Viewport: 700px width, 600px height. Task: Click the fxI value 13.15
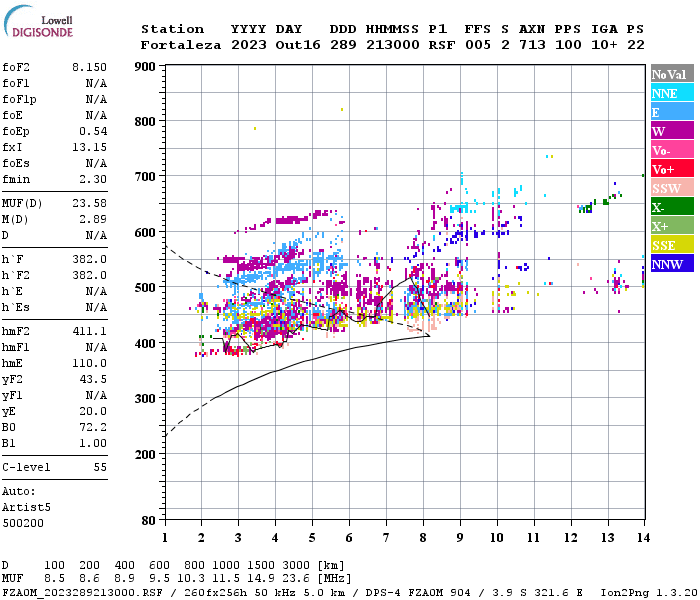89,147
